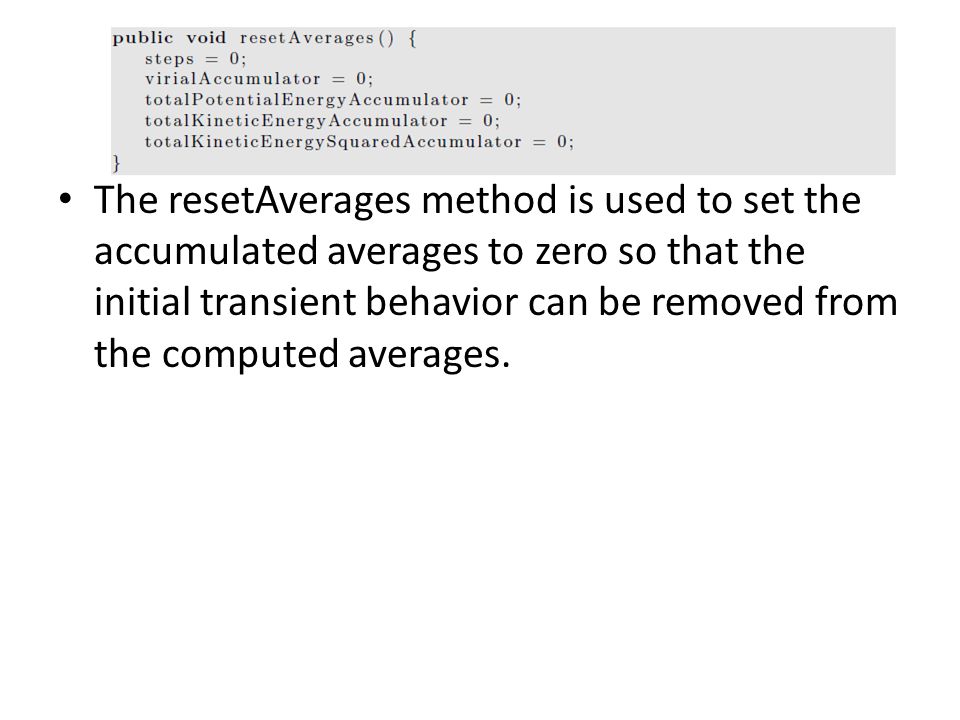
Task: Click the word 'zero' in the second line
Action: point(571,252)
